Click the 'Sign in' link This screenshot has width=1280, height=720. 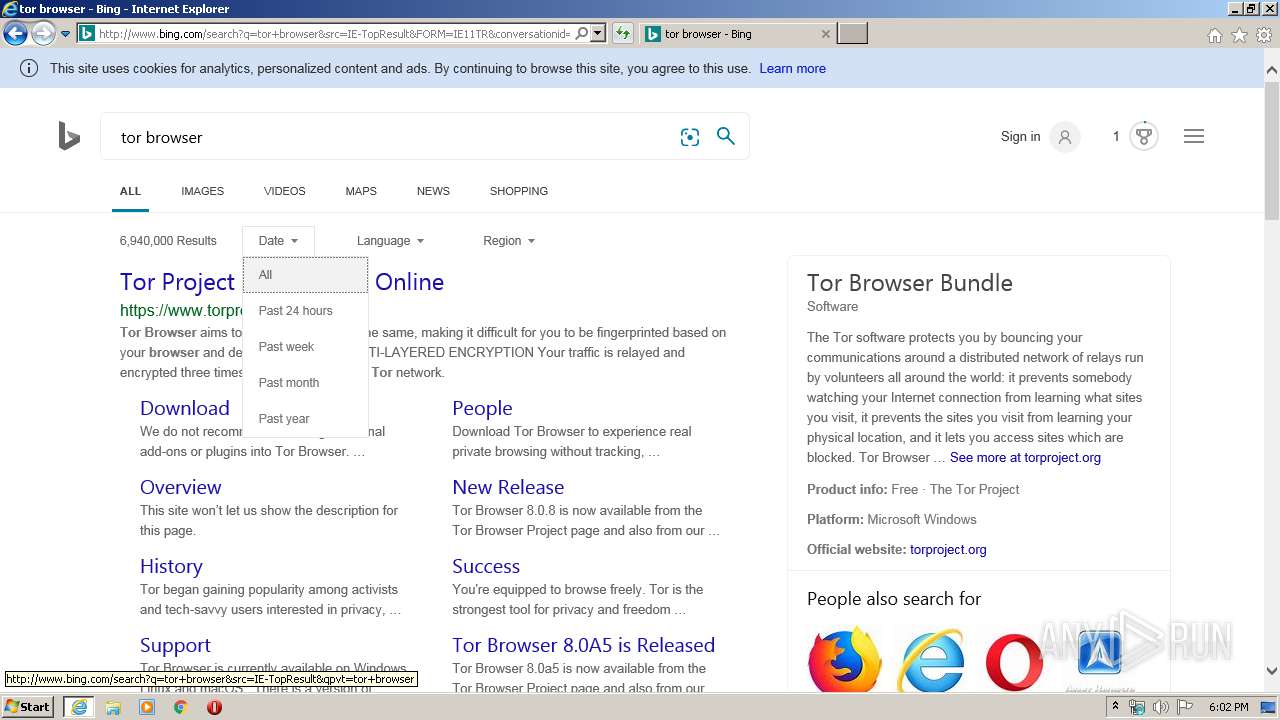click(1020, 137)
